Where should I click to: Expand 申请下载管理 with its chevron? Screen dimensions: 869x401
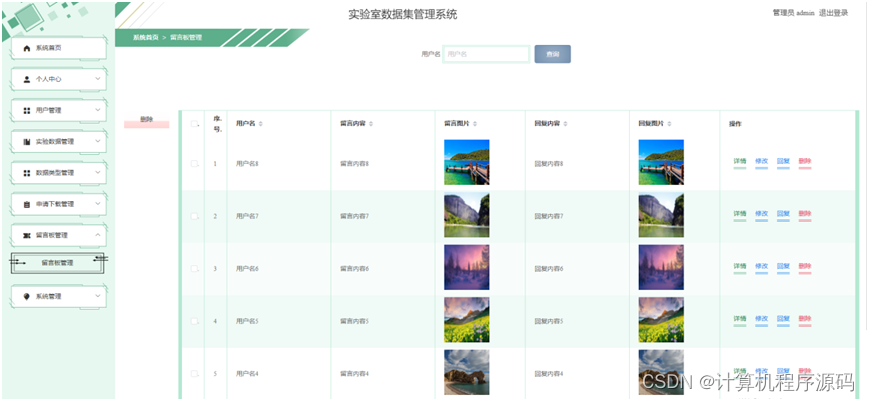(98, 203)
